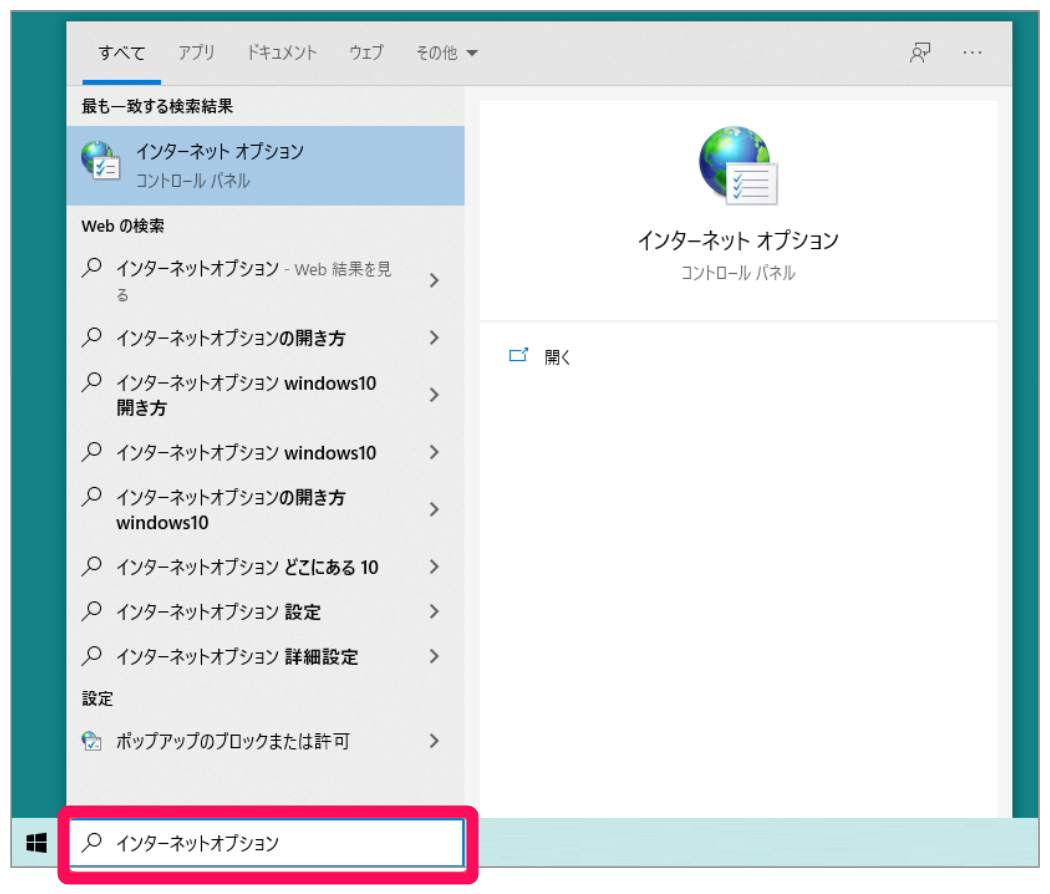Click the feedback person icon
Image resolution: width=1050 pixels, height=894 pixels.
click(x=920, y=52)
